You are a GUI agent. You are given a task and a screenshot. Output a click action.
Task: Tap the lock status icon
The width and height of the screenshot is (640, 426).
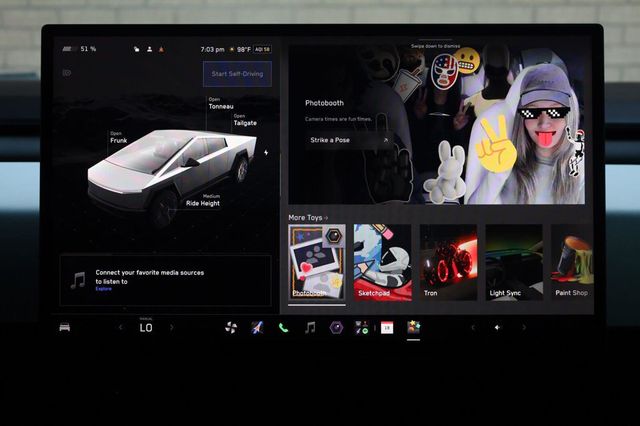137,49
